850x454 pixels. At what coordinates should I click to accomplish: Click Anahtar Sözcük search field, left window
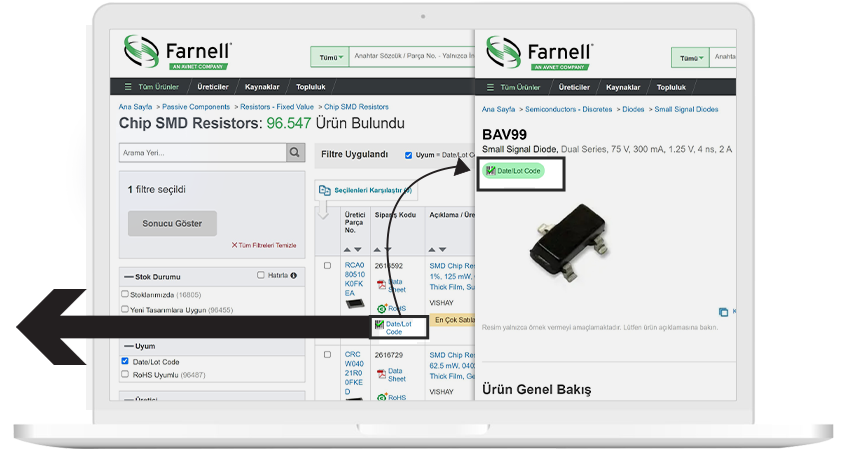[x=413, y=56]
